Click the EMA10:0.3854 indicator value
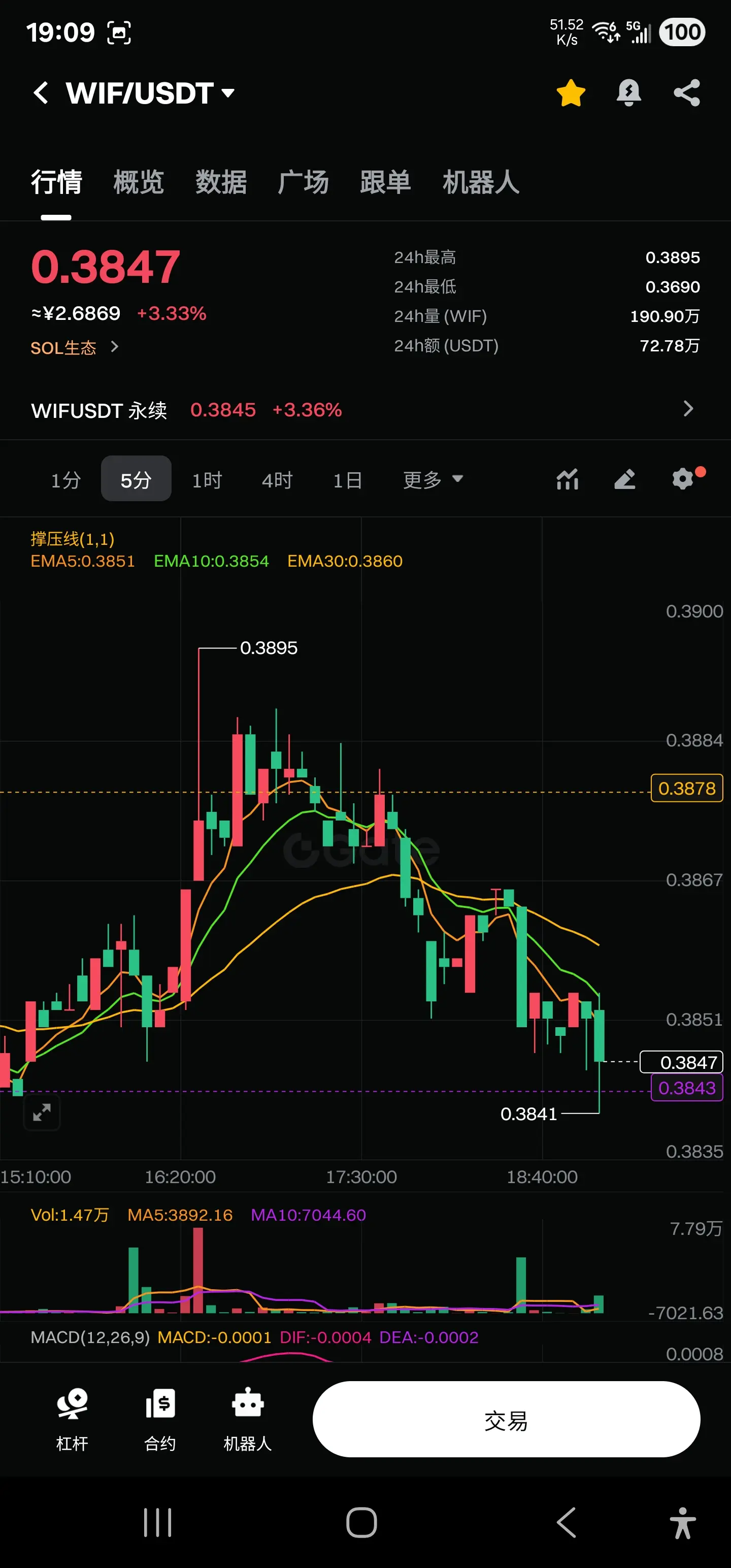The image size is (731, 1568). pos(211,561)
